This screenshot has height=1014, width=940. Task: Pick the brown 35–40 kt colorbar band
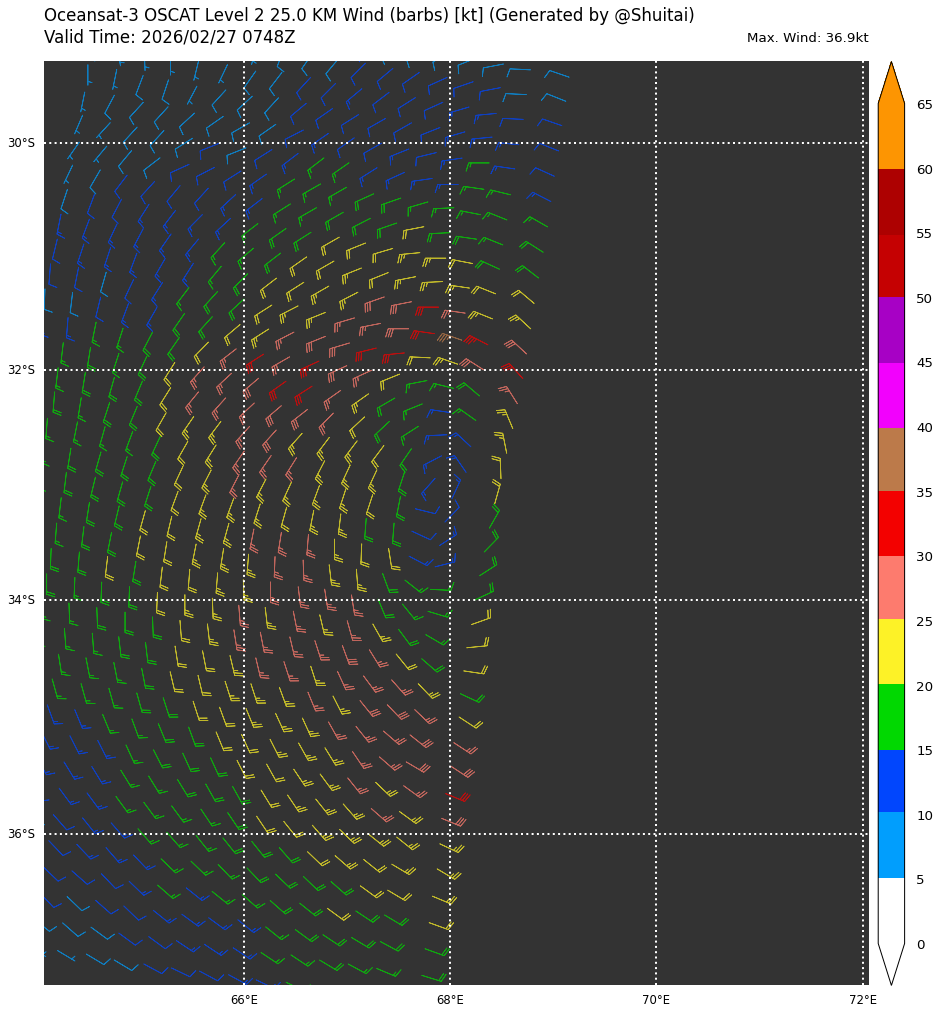891,459
